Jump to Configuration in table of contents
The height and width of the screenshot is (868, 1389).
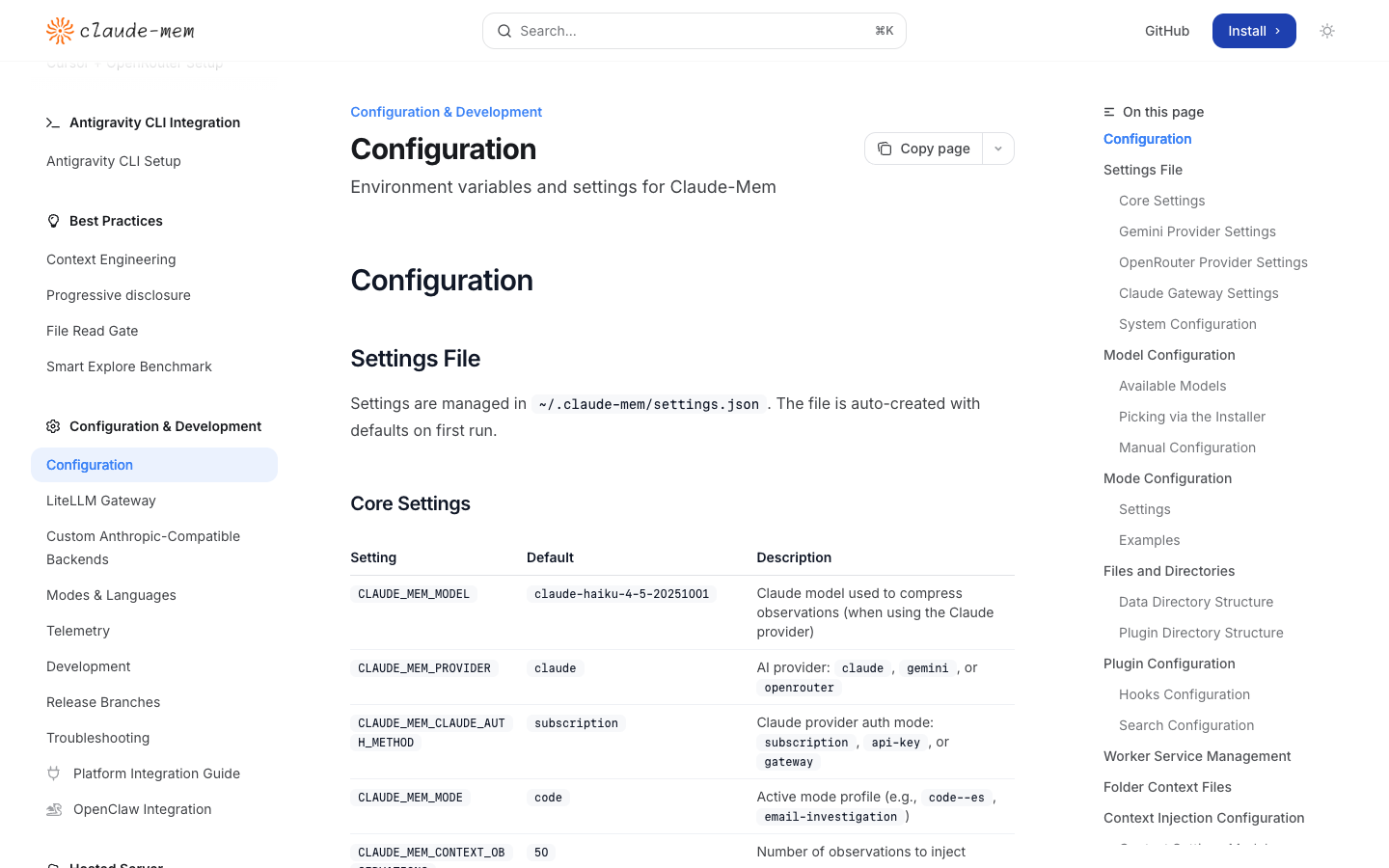click(1148, 139)
